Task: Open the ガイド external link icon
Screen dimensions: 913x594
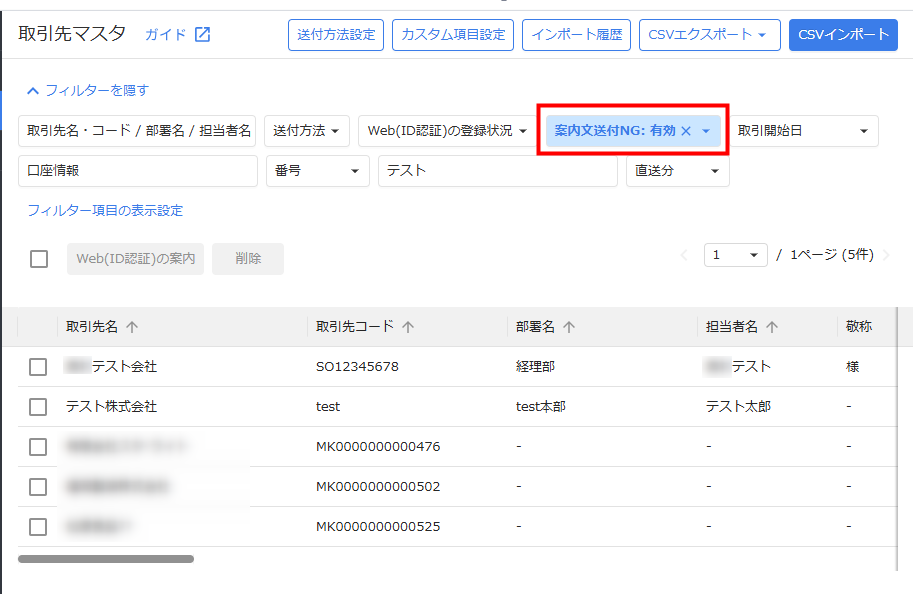Action: tap(202, 35)
